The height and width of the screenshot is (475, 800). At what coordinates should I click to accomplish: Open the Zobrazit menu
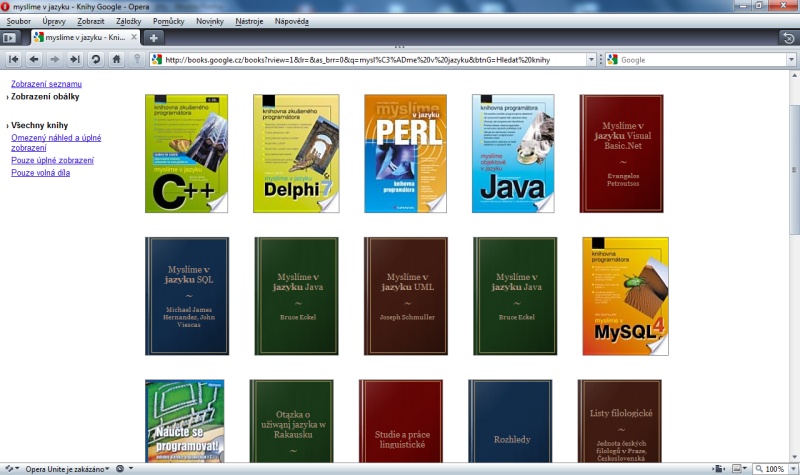coord(91,21)
